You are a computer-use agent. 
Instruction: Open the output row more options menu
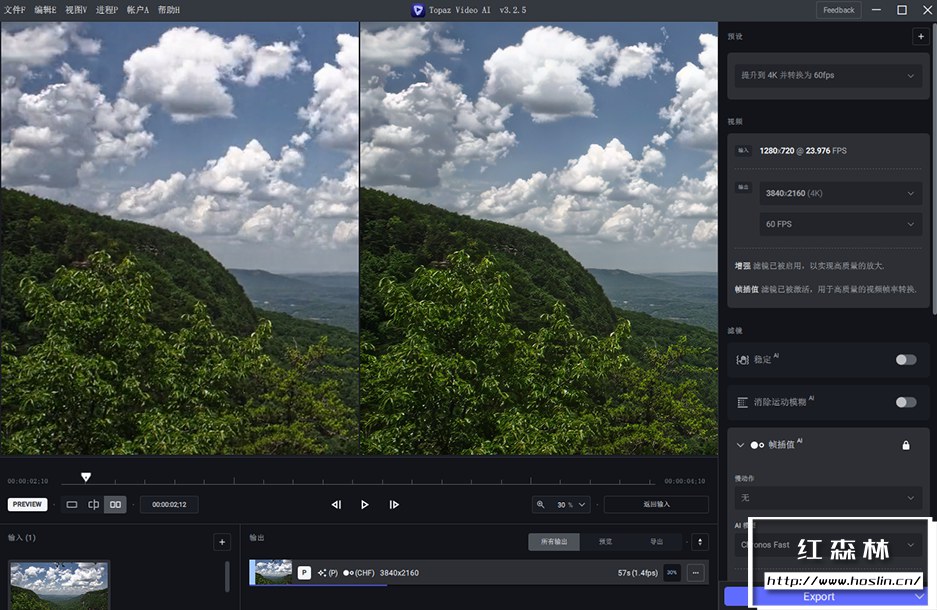click(x=696, y=573)
